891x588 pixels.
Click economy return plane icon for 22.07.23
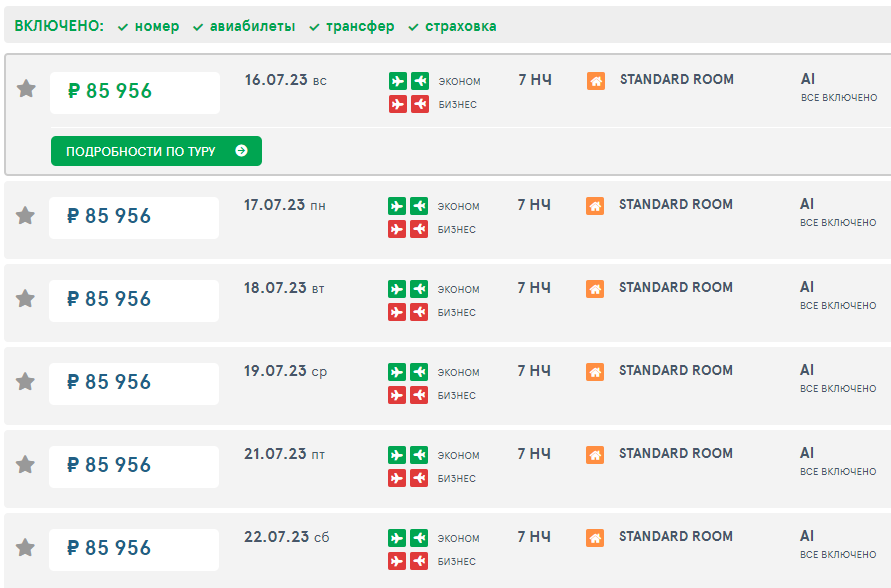(419, 537)
